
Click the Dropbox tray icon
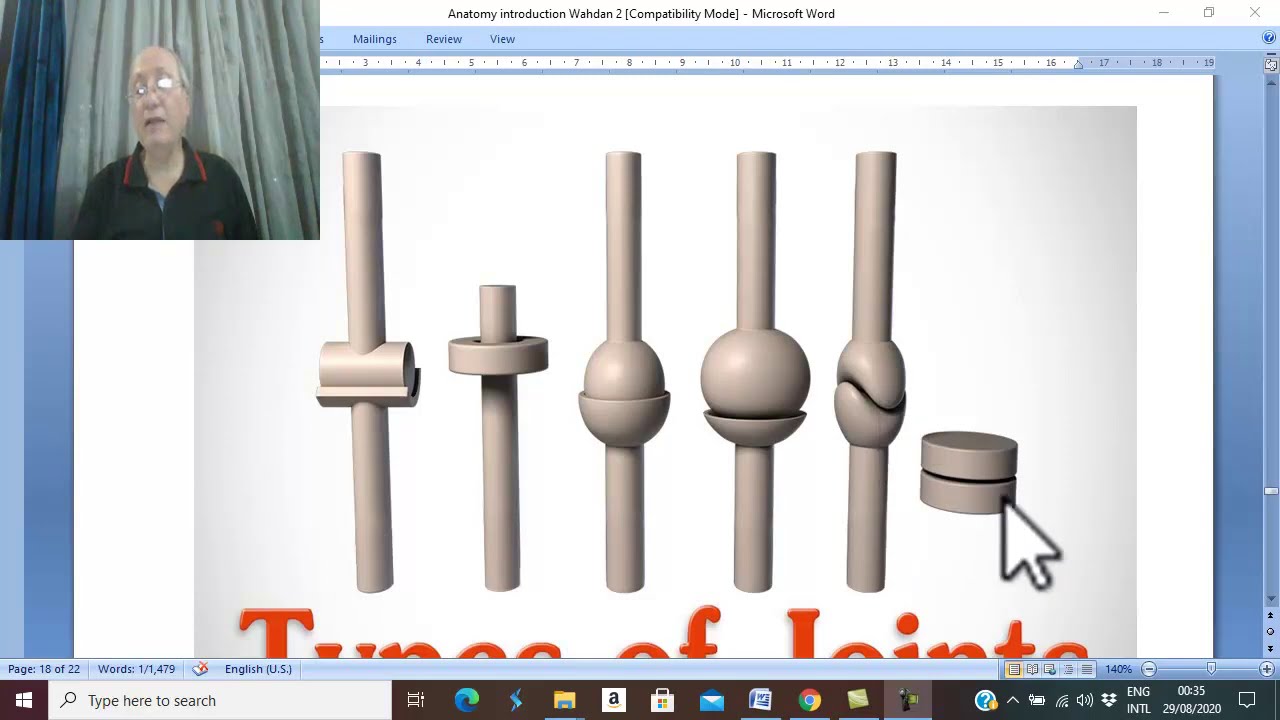tap(1109, 700)
